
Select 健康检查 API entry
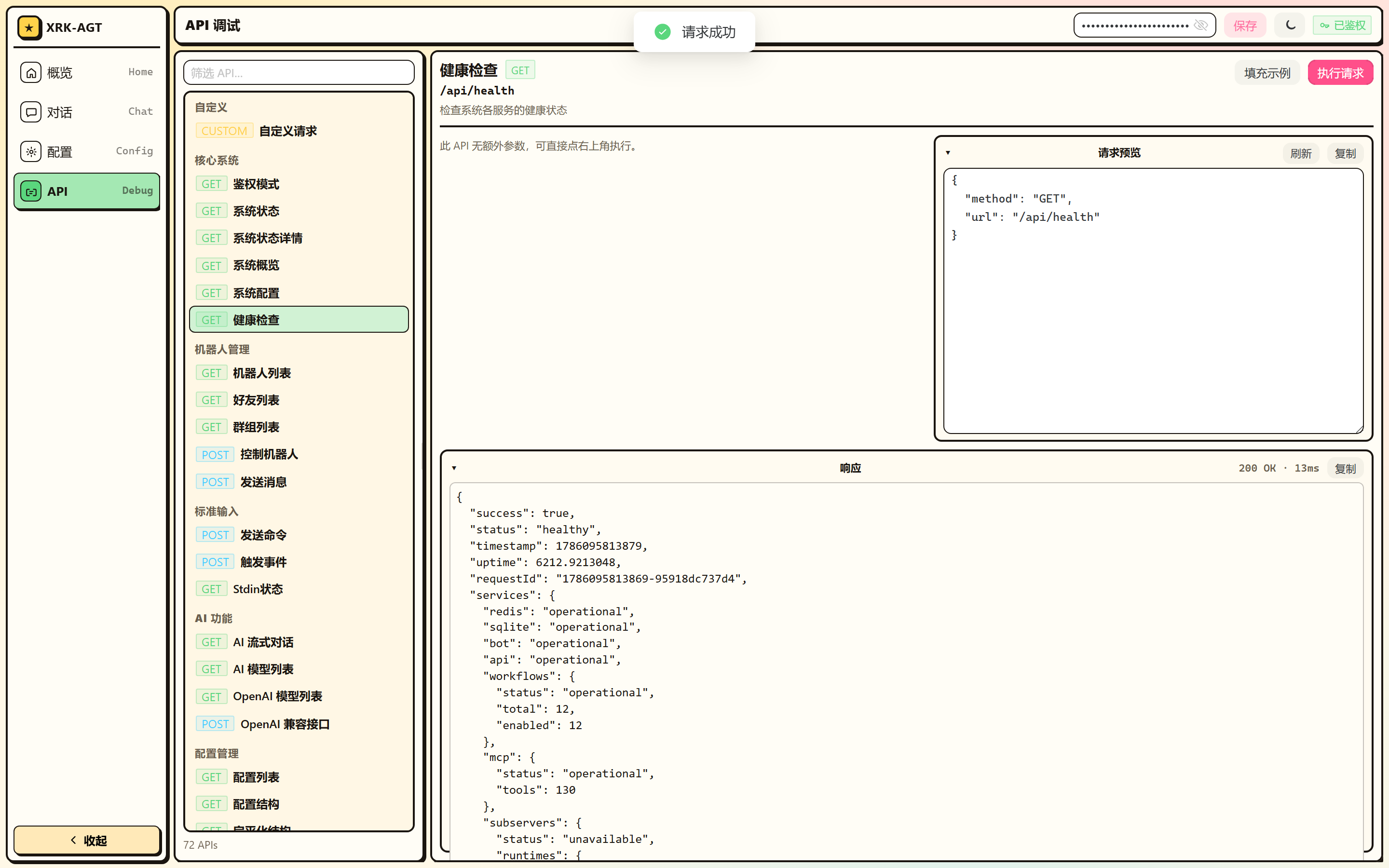(299, 320)
